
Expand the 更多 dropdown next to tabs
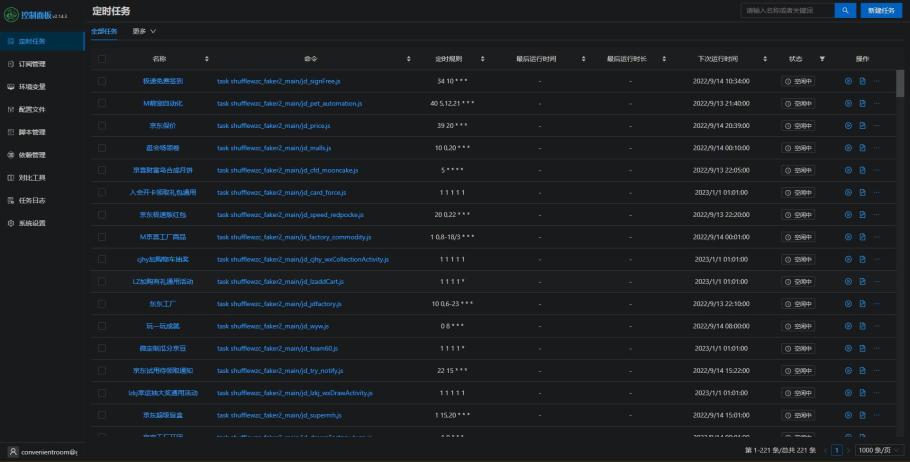click(145, 31)
